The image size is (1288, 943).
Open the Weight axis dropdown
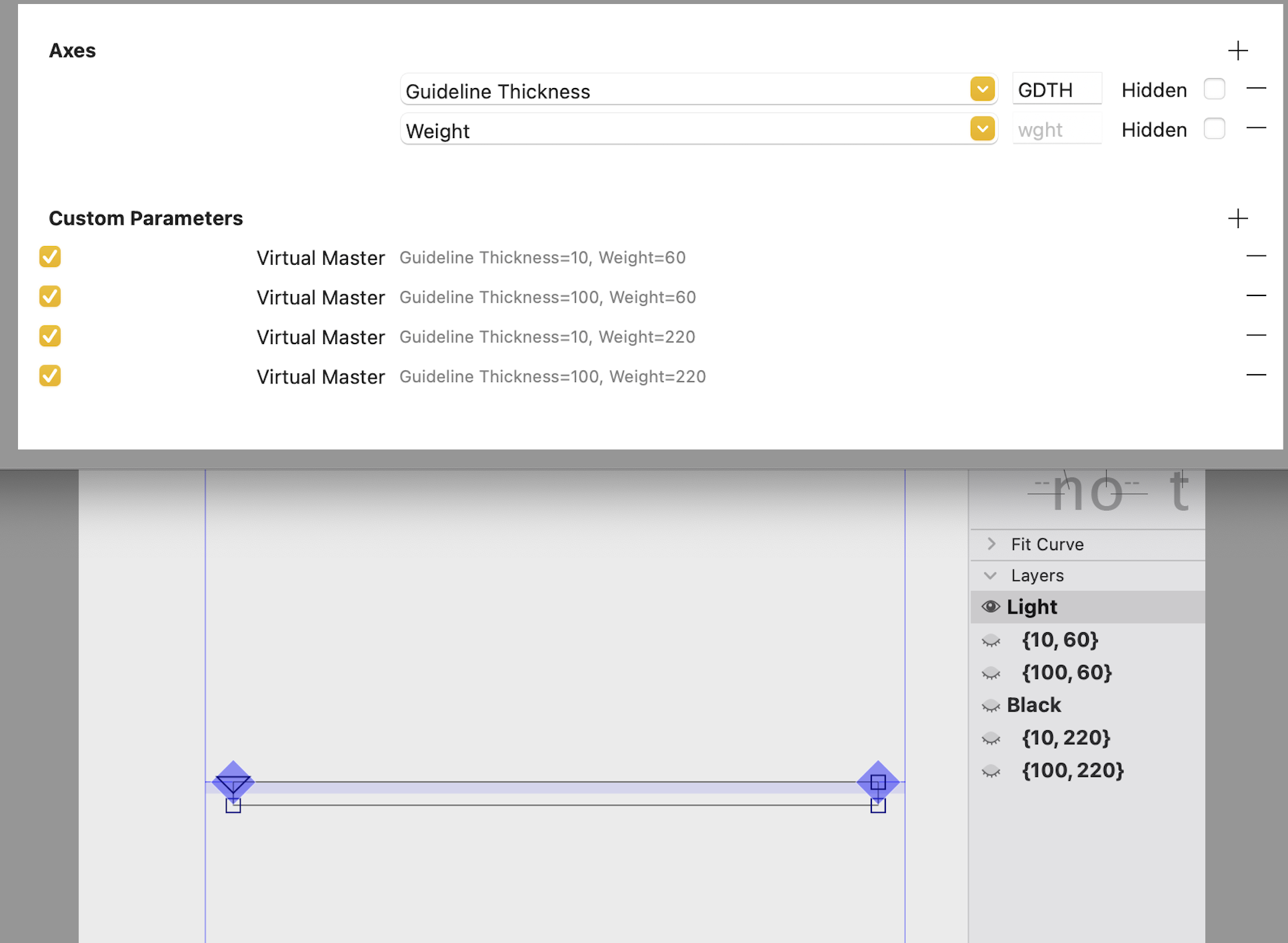click(x=981, y=128)
